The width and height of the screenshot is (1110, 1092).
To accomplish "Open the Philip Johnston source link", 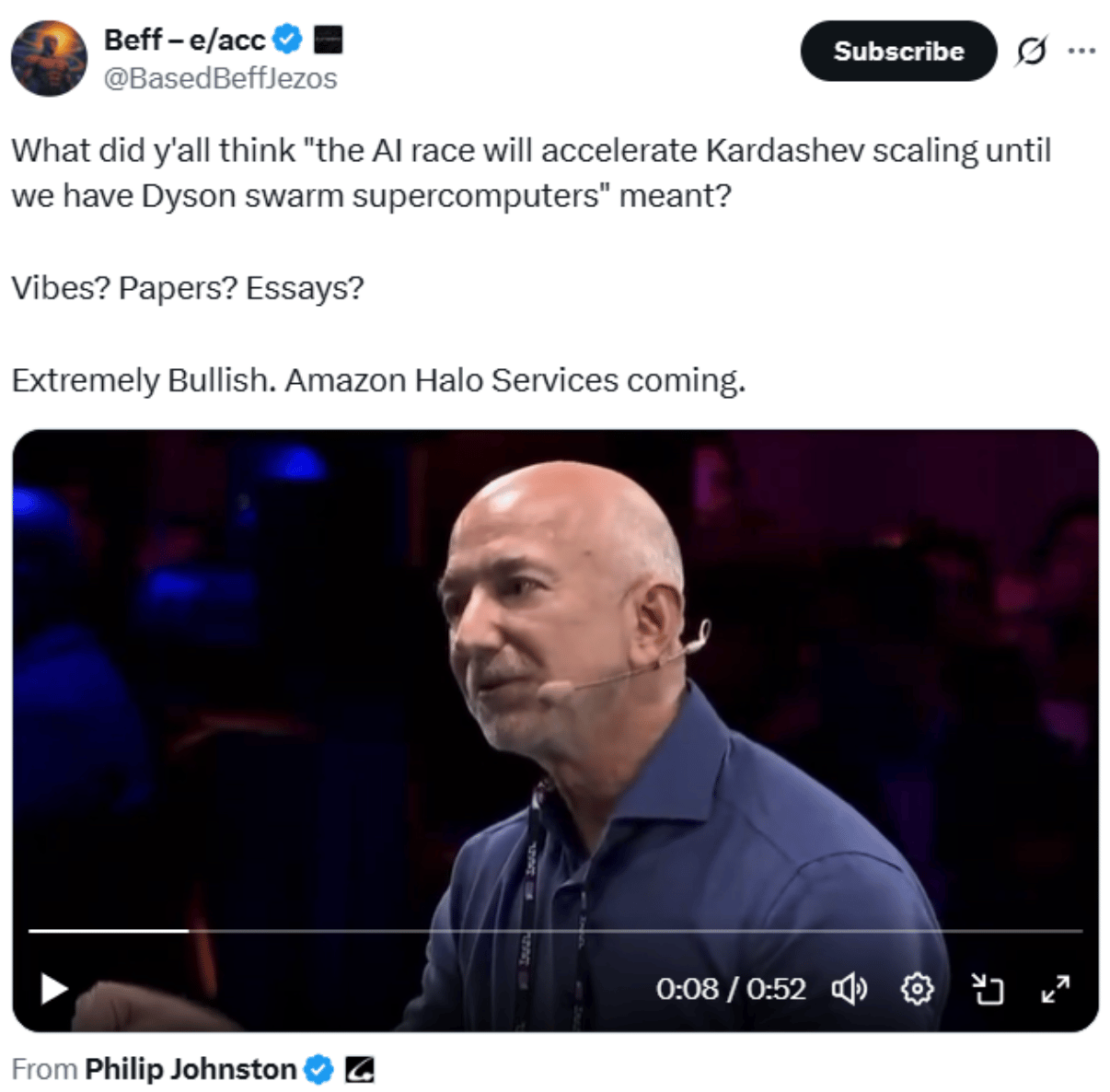I will 191,1069.
